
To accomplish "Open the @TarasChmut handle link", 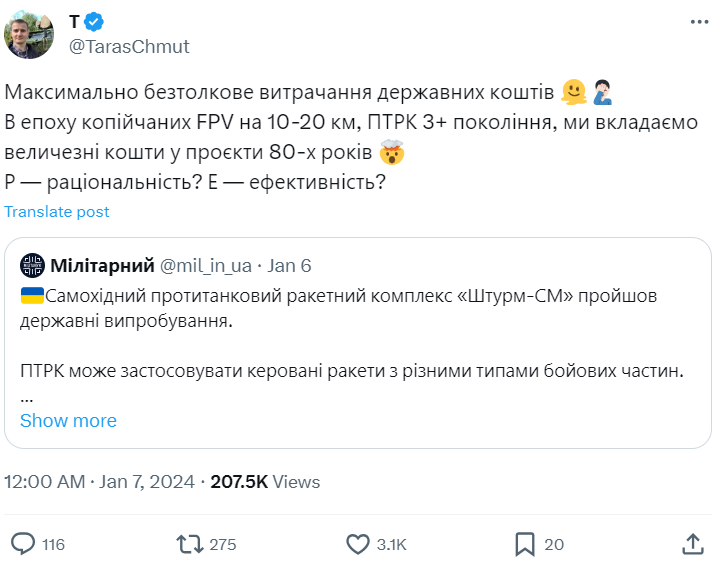I will (128, 46).
